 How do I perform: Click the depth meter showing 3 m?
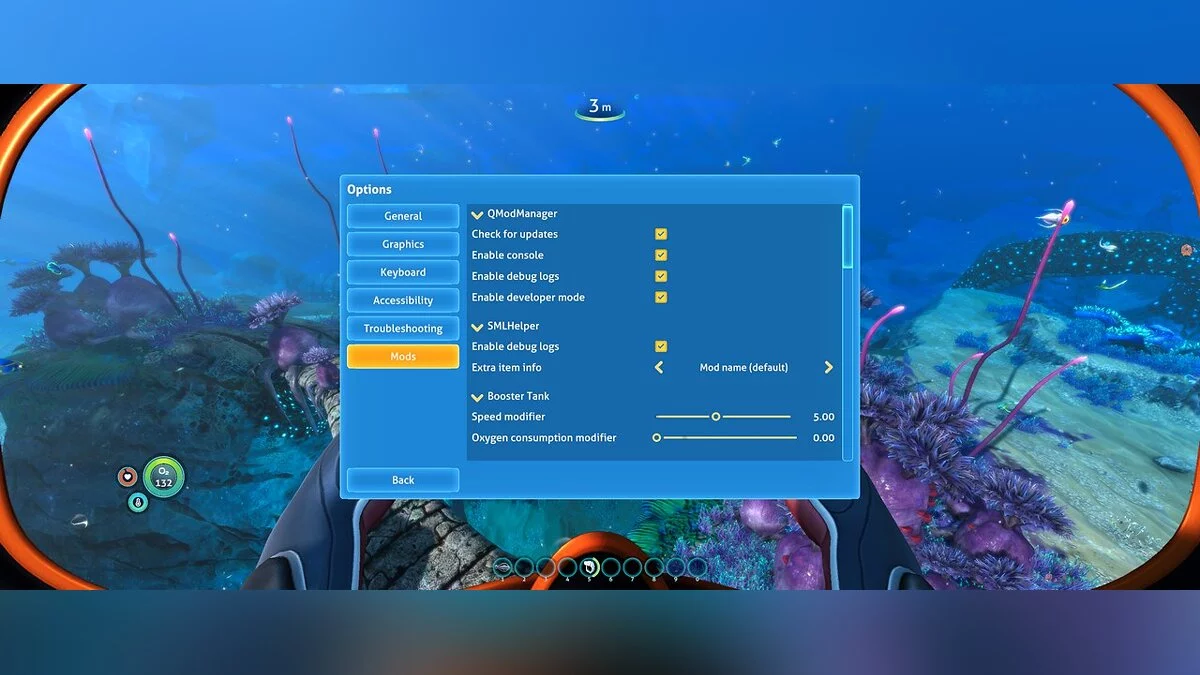[600, 105]
